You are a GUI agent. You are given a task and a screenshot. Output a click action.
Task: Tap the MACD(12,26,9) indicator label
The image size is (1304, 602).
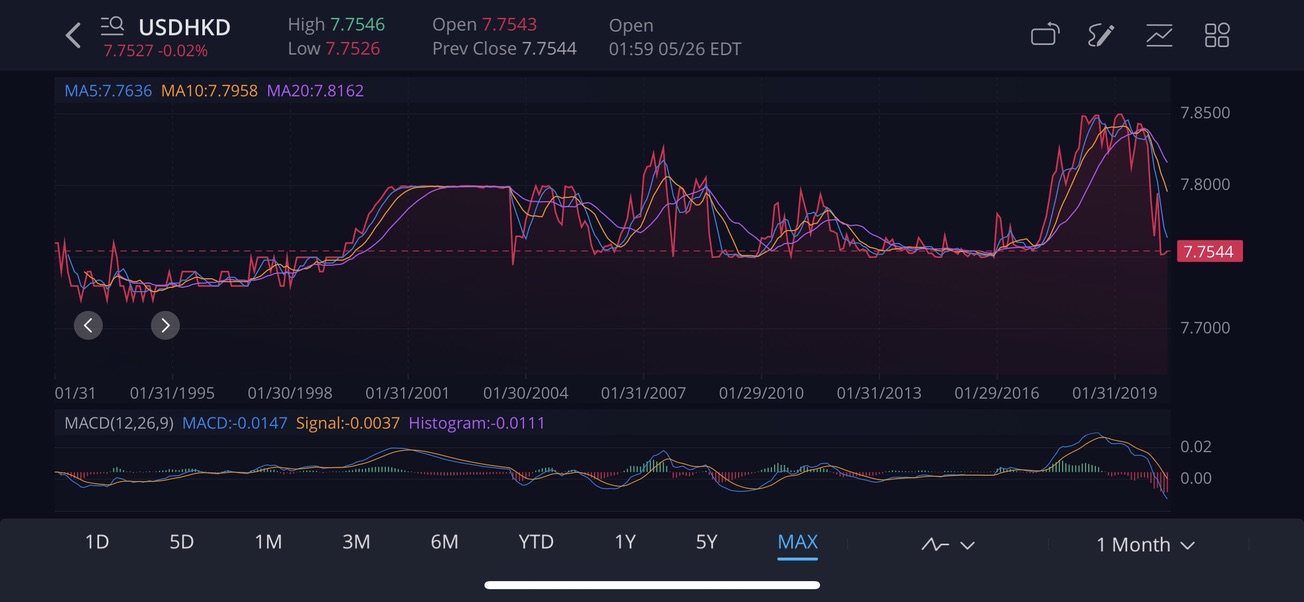118,423
